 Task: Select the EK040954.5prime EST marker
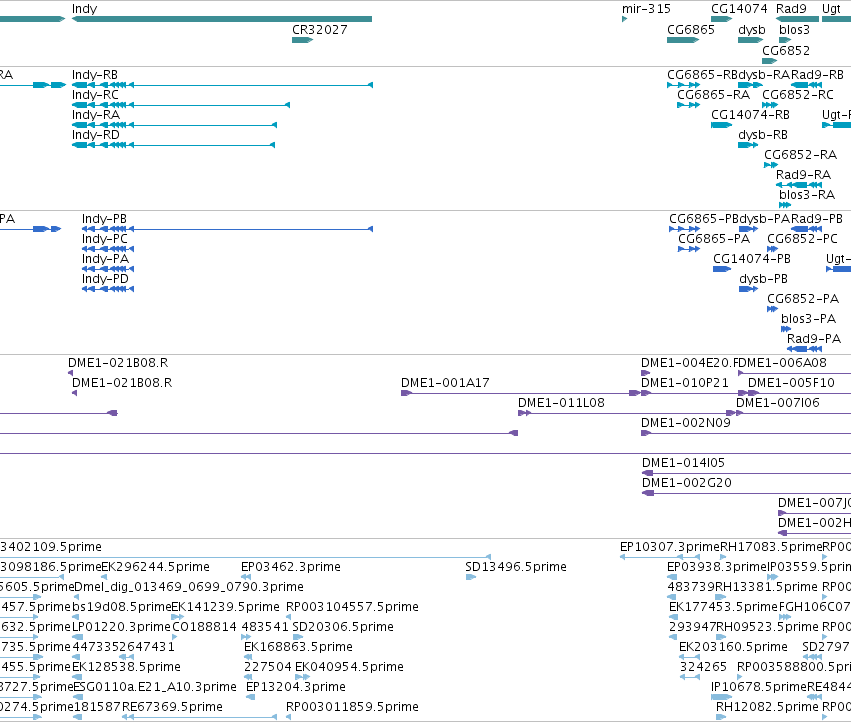point(302,677)
